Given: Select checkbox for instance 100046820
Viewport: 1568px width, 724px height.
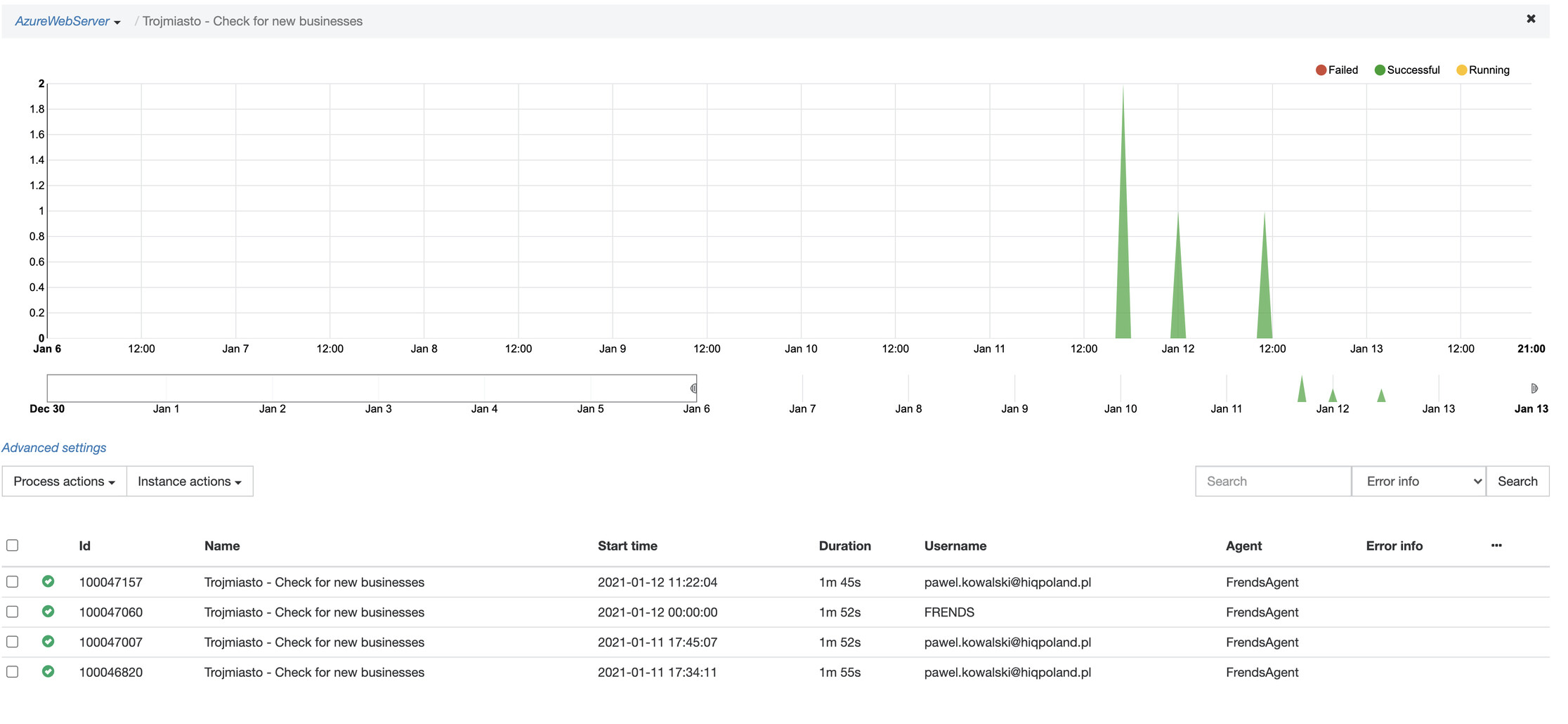Looking at the screenshot, I should [x=12, y=672].
